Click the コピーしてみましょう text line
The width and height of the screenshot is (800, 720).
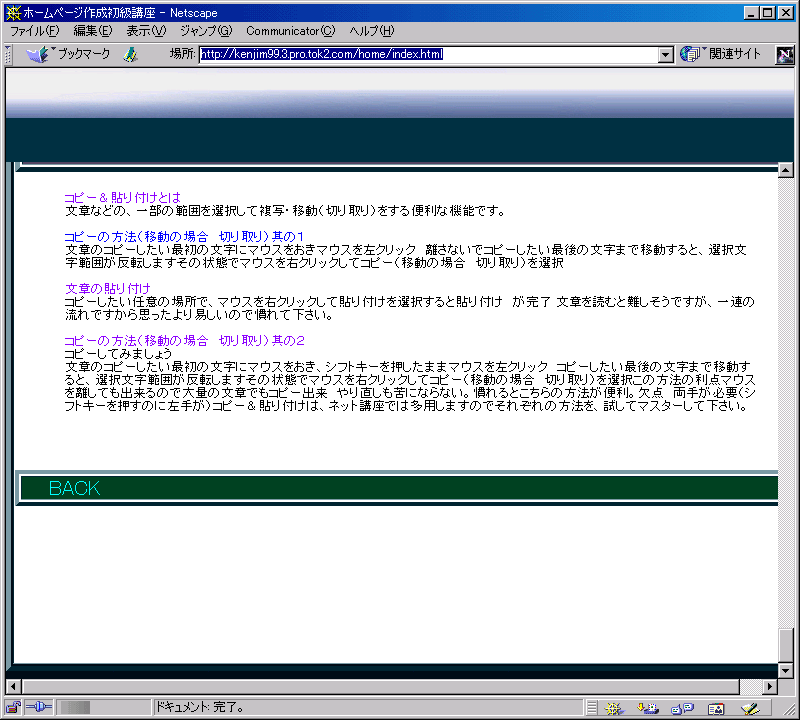[118, 354]
